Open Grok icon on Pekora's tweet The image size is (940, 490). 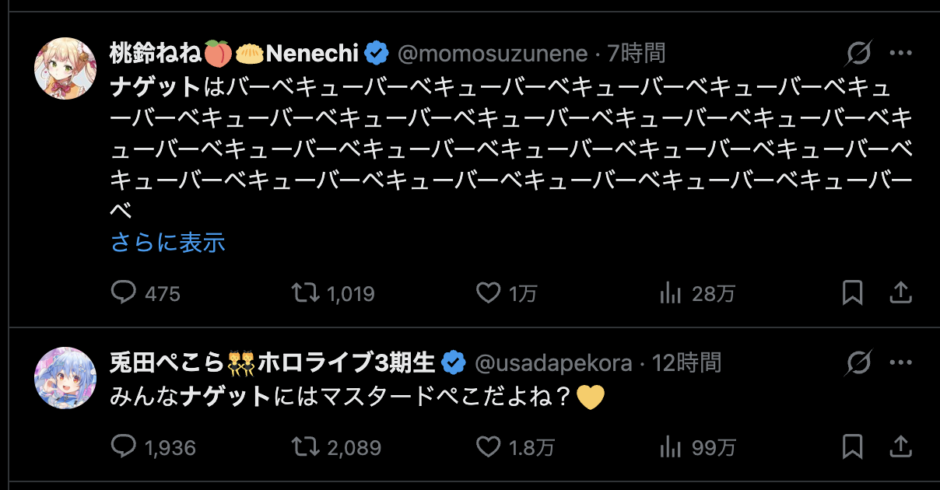click(x=858, y=362)
